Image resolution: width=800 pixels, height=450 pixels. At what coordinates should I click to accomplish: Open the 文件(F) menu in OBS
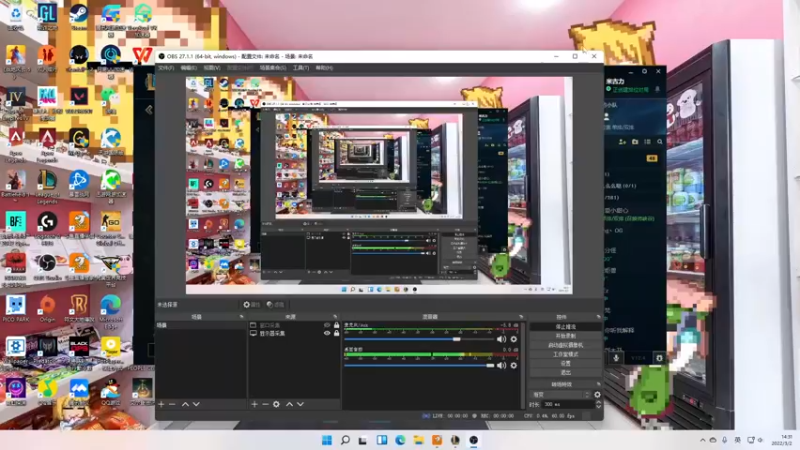point(166,68)
